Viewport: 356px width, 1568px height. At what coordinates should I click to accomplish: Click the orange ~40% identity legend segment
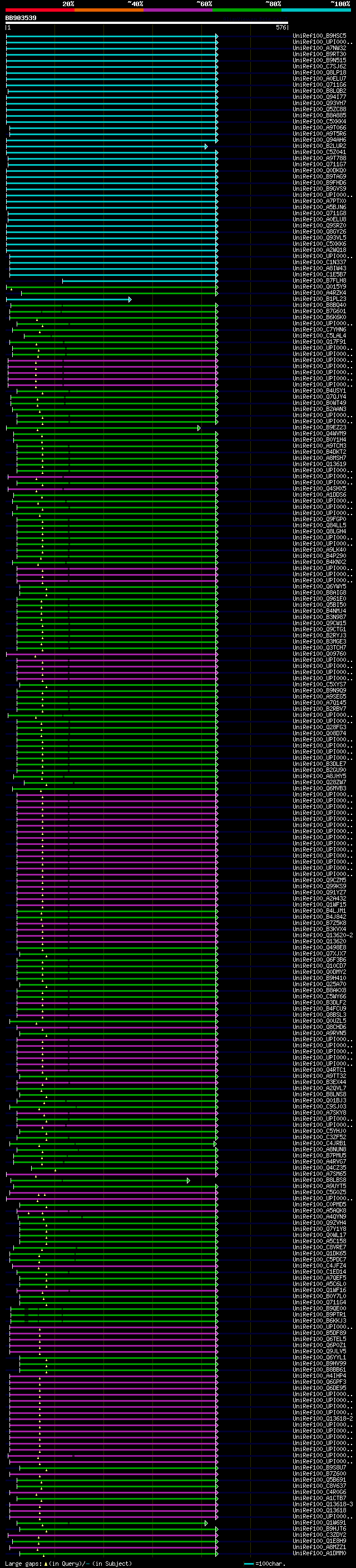[109, 10]
